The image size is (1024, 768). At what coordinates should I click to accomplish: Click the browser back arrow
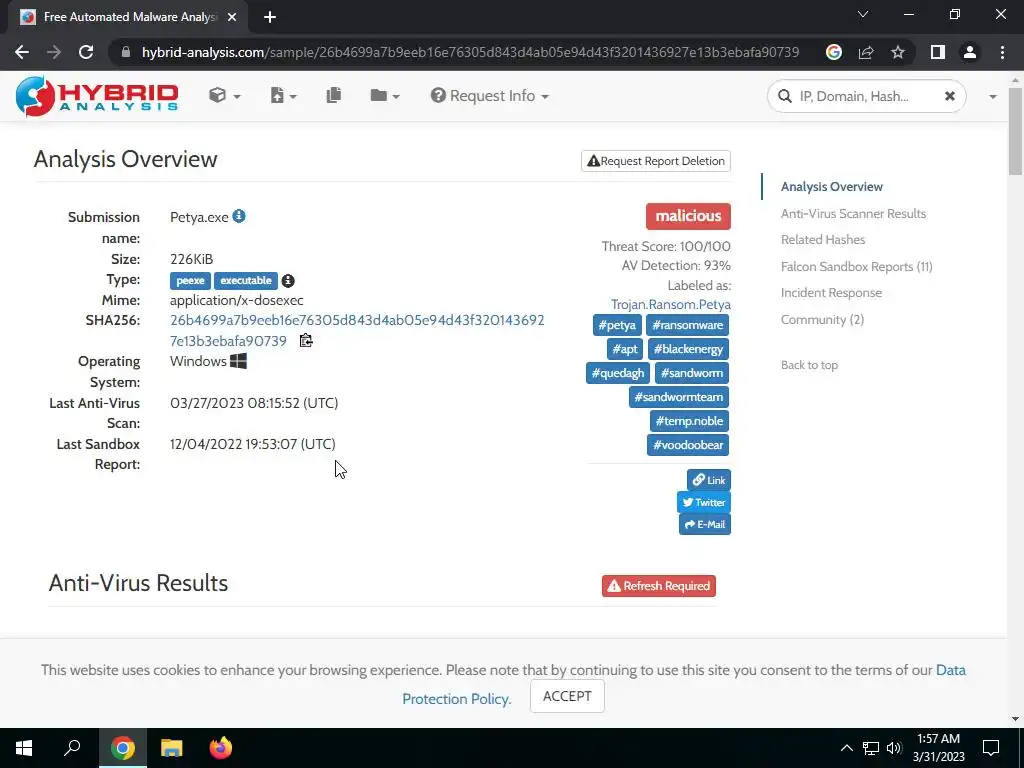click(x=22, y=52)
